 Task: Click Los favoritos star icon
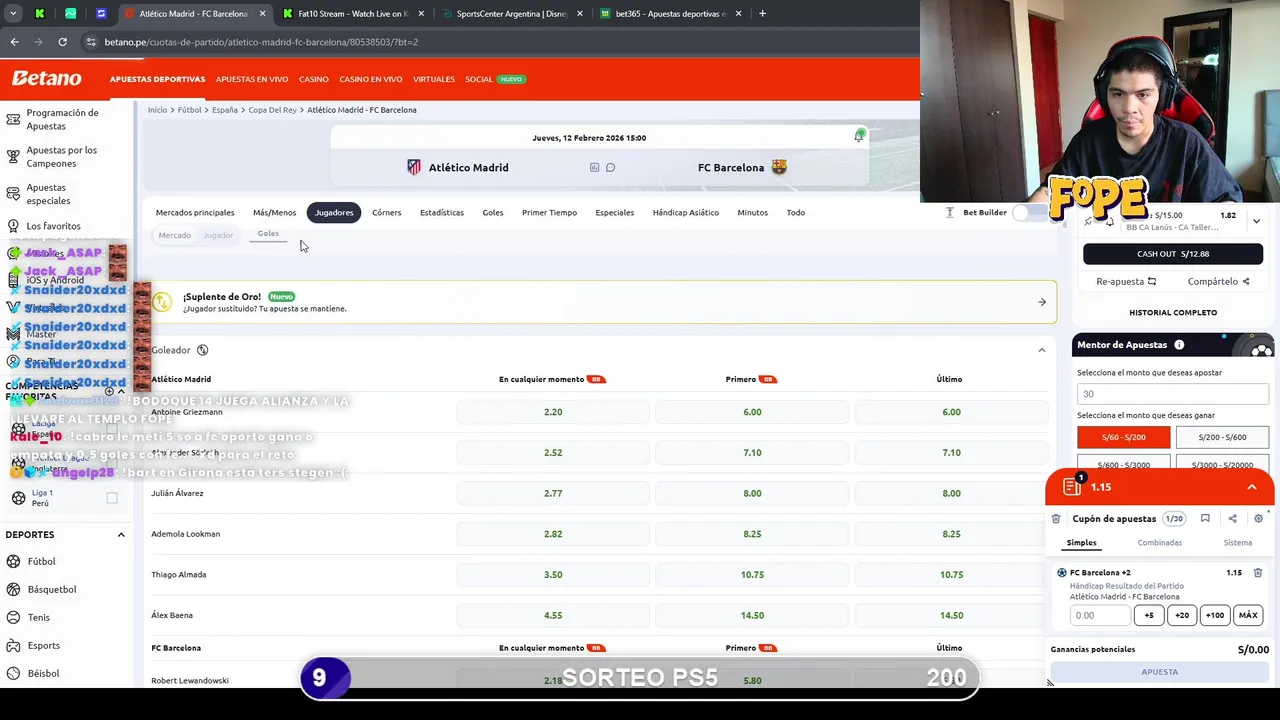click(x=13, y=226)
